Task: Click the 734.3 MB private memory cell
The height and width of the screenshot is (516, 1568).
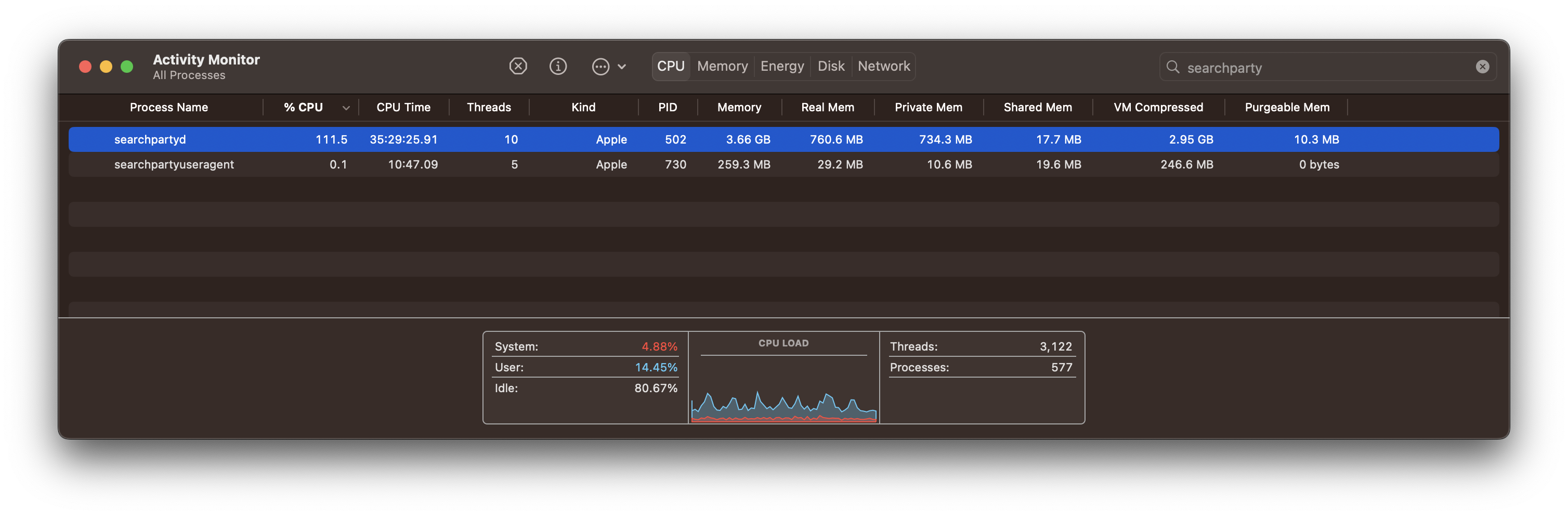Action: (x=945, y=139)
